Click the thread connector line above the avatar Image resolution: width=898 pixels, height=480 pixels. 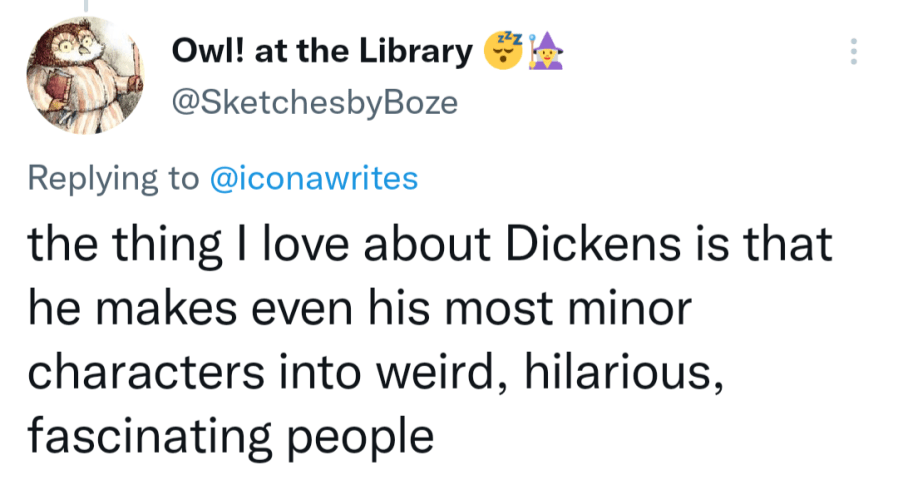pos(85,6)
